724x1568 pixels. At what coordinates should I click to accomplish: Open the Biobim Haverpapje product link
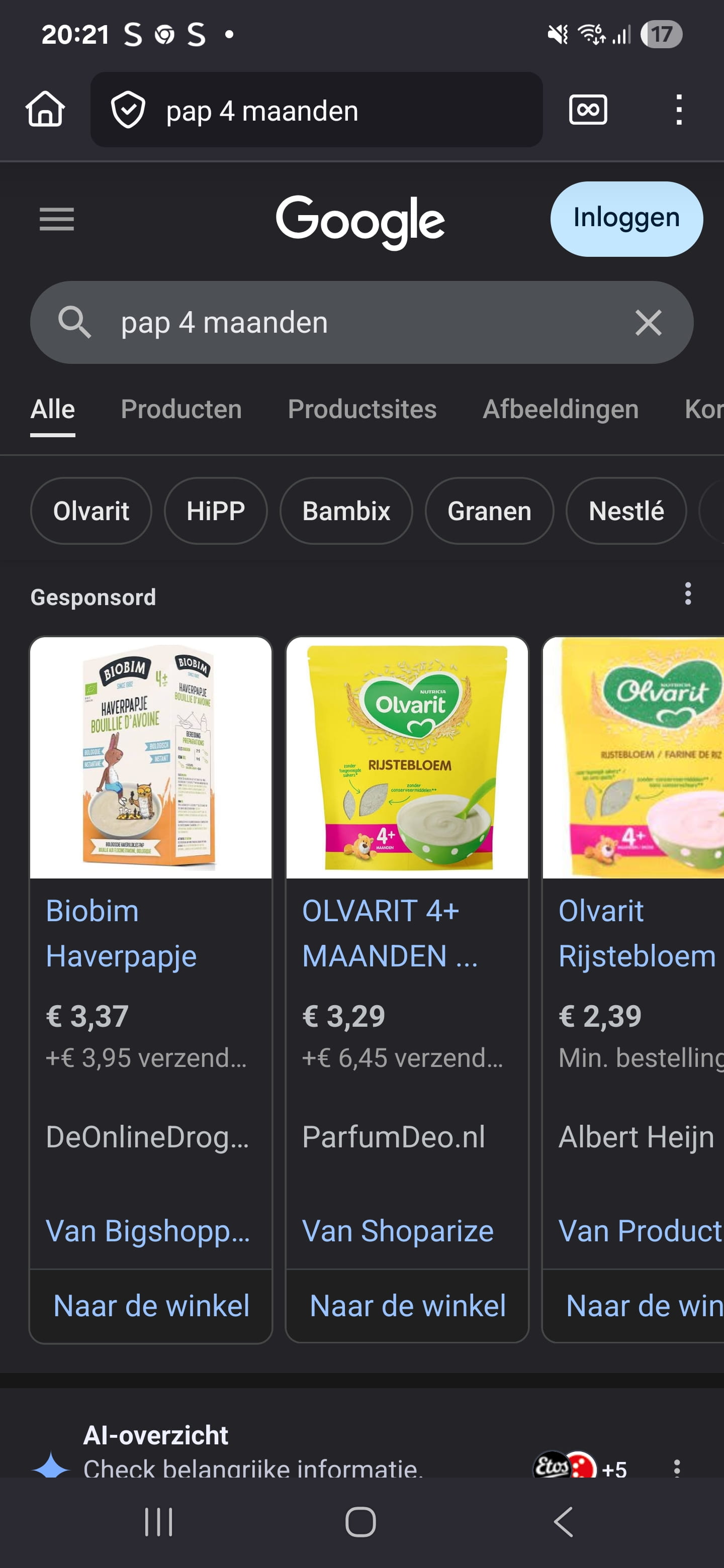[122, 933]
